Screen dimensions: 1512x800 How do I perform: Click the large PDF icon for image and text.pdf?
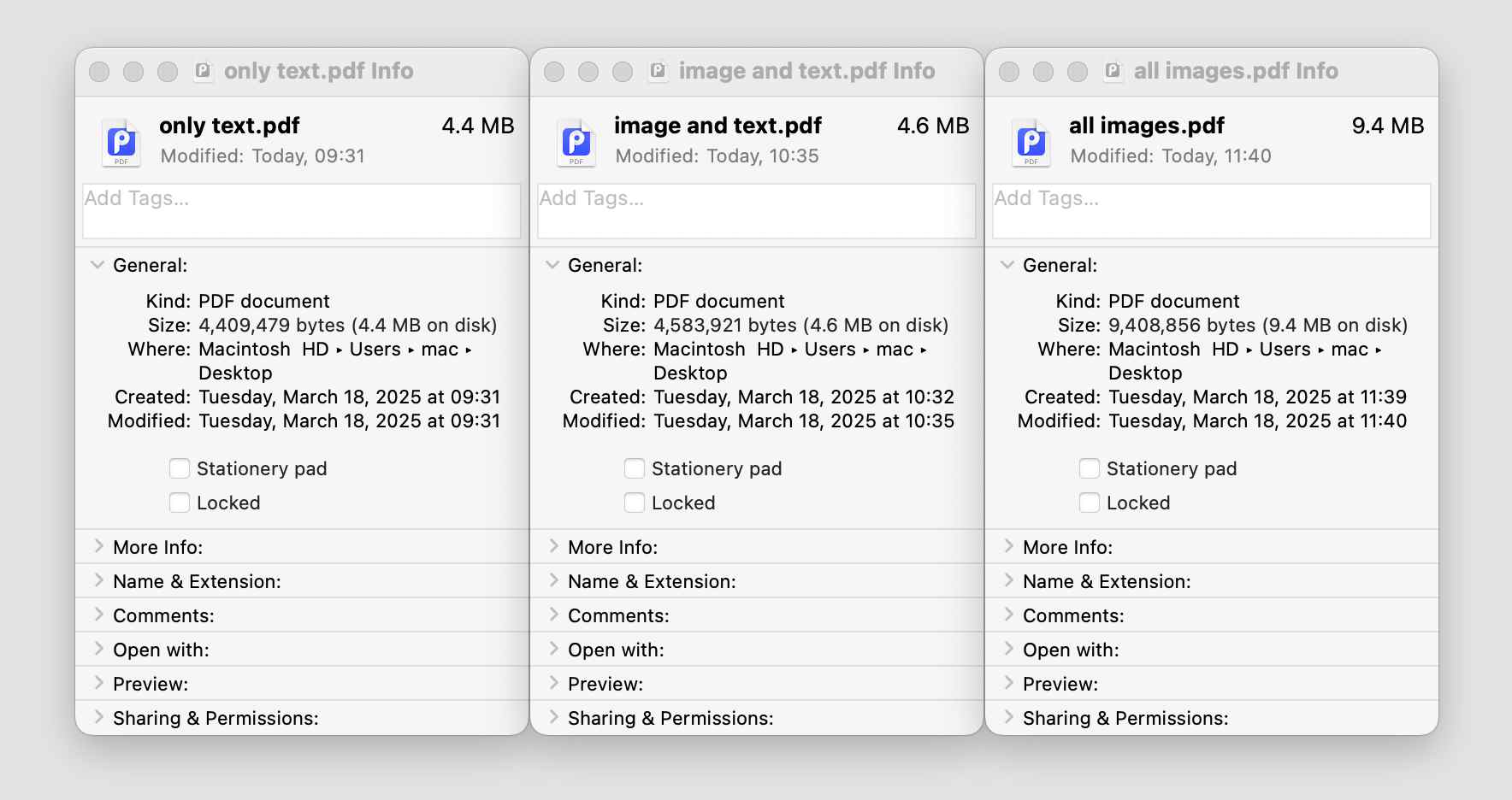pos(576,142)
